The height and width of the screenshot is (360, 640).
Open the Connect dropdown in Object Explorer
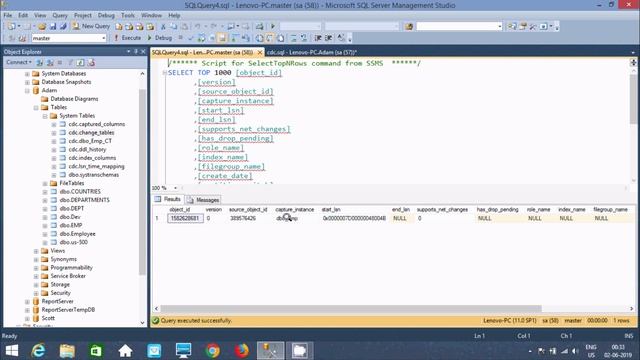tap(19, 62)
